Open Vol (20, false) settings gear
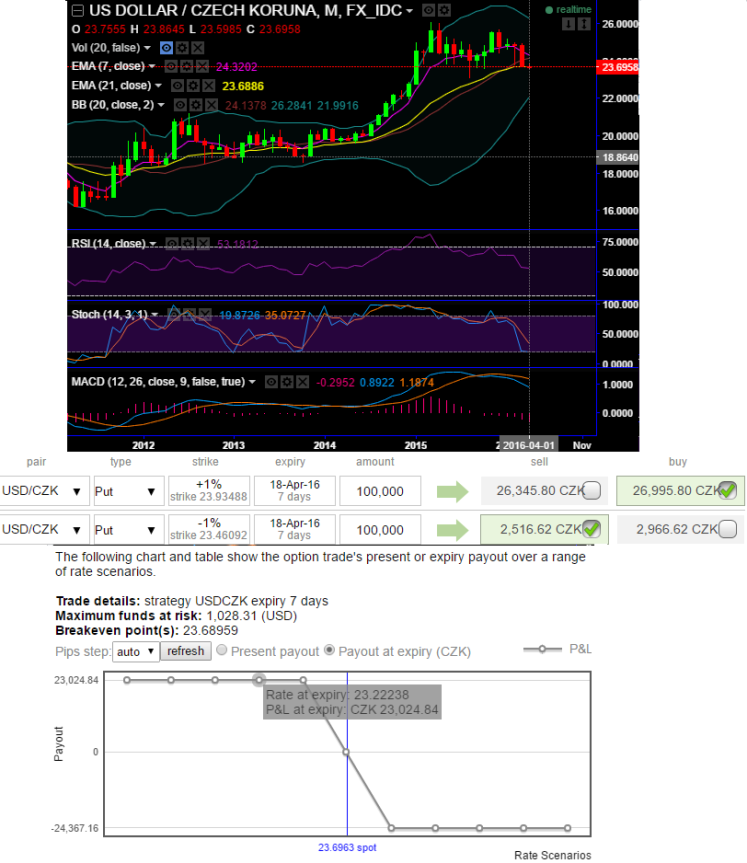The height and width of the screenshot is (863, 747). click(x=182, y=48)
